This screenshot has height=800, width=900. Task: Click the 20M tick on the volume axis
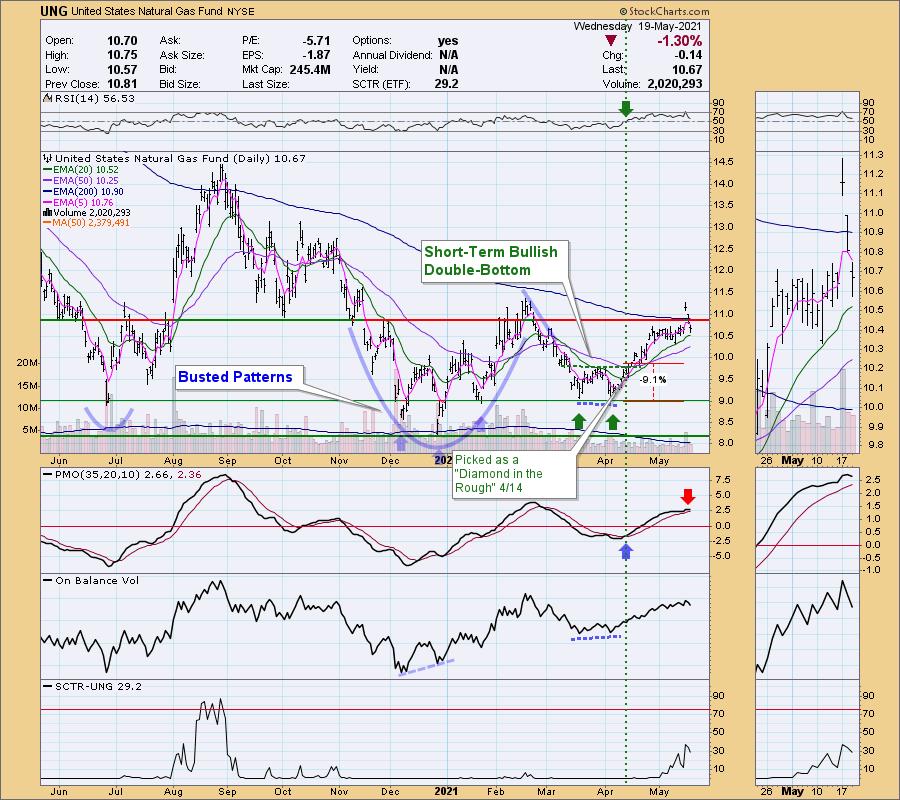coord(28,363)
